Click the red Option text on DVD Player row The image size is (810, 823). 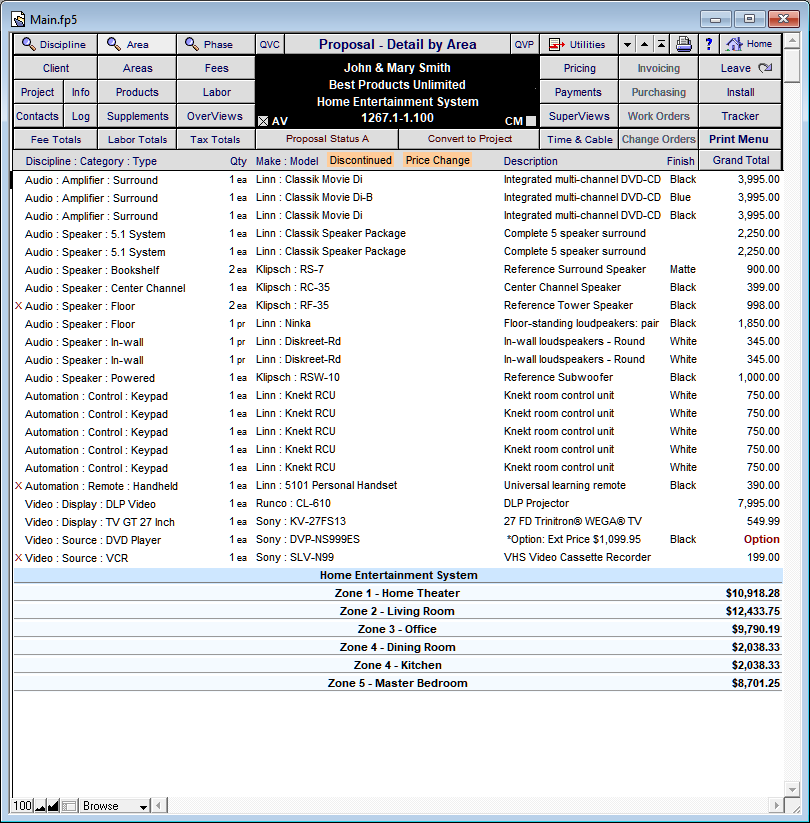pyautogui.click(x=761, y=539)
